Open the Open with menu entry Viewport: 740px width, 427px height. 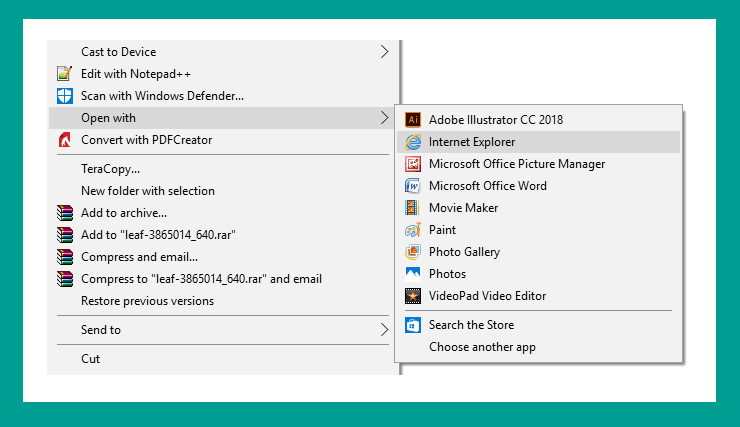pos(224,117)
